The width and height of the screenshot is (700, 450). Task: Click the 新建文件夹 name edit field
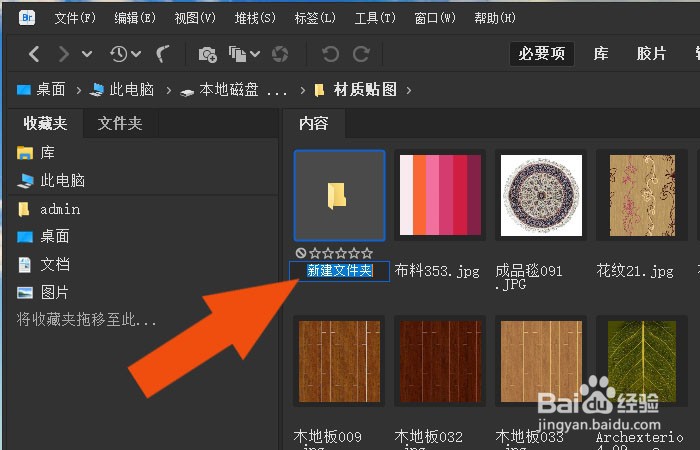pyautogui.click(x=339, y=271)
